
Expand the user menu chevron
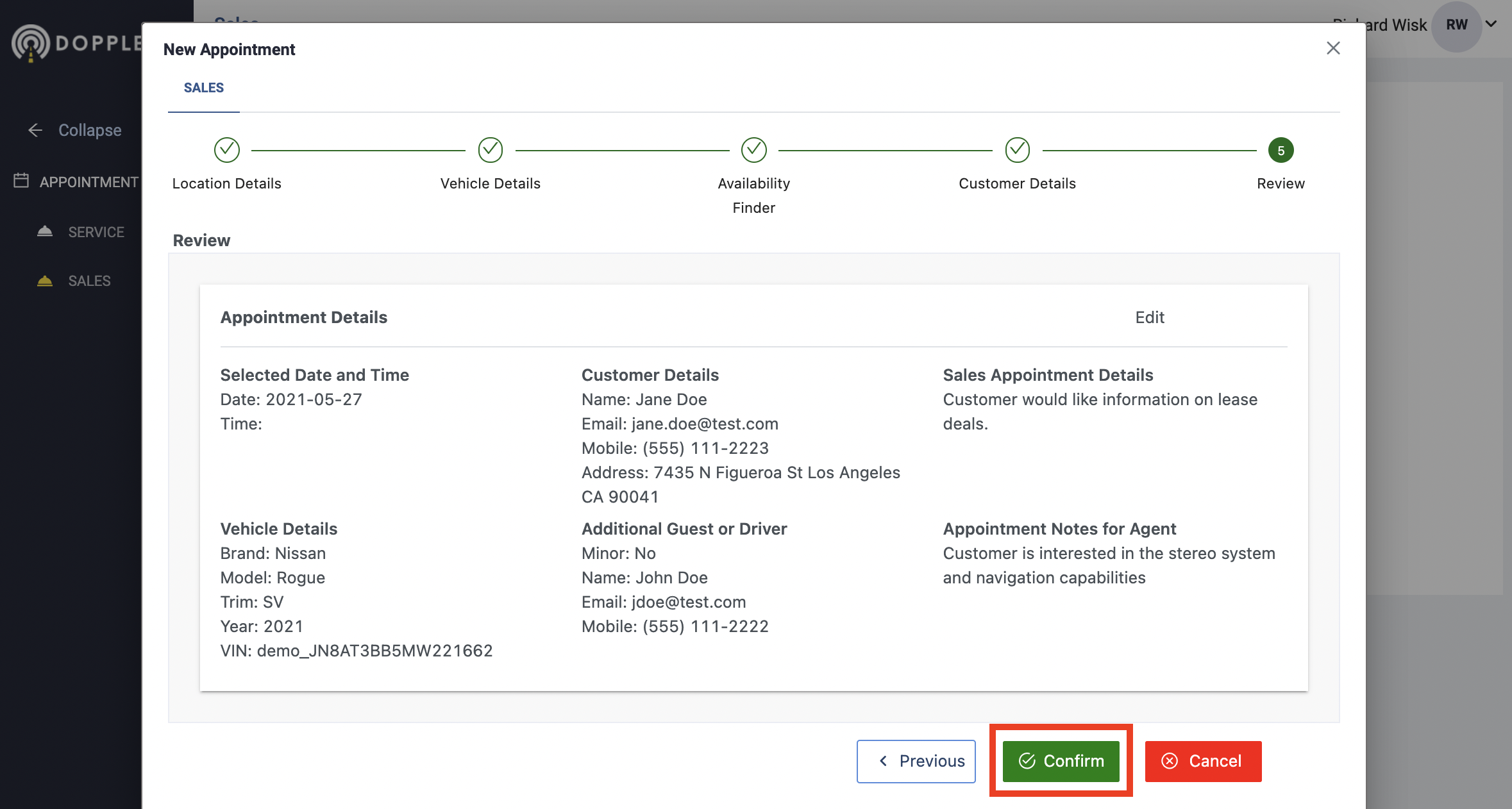pos(1491,24)
